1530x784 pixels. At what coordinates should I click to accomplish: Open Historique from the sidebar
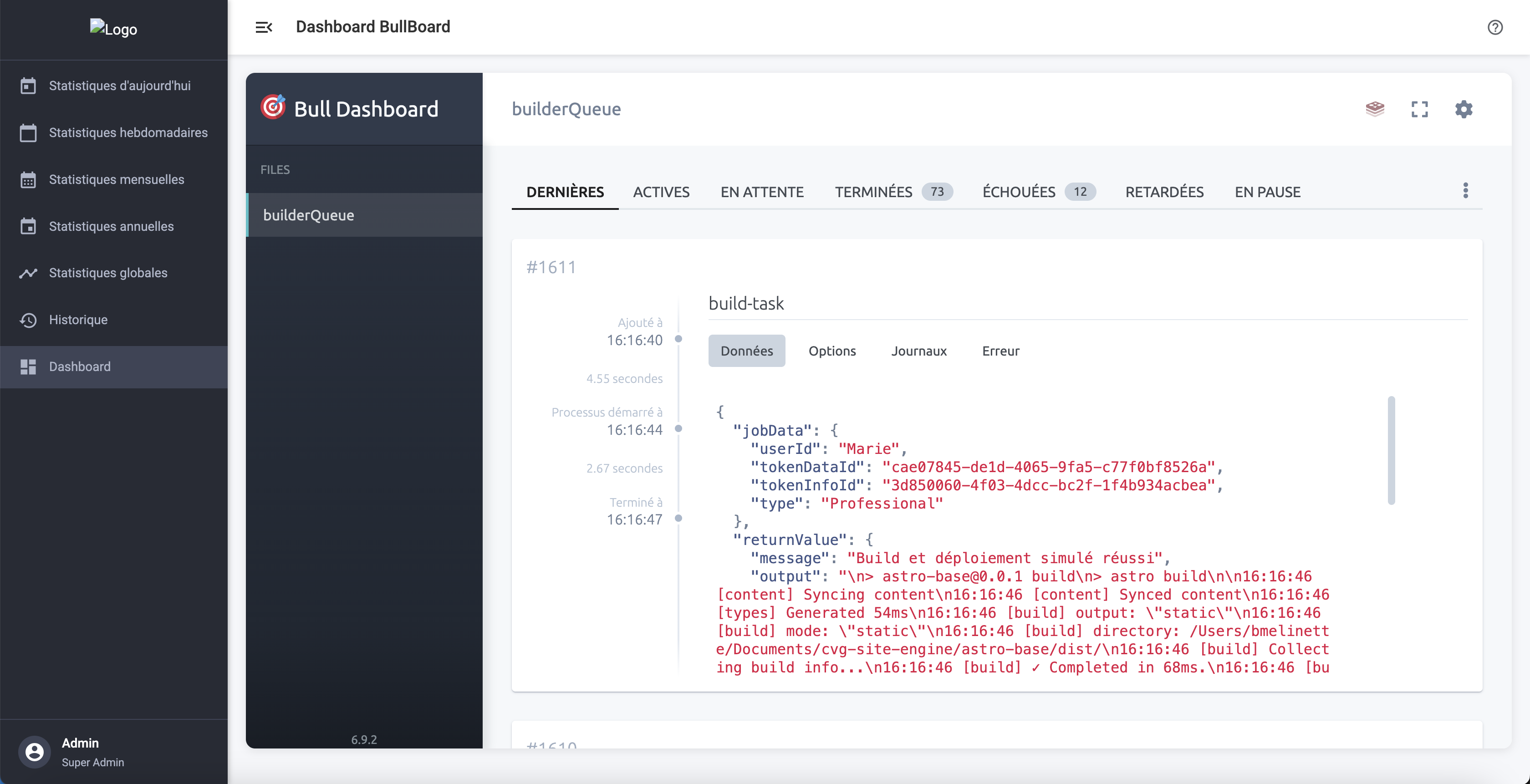tap(78, 320)
